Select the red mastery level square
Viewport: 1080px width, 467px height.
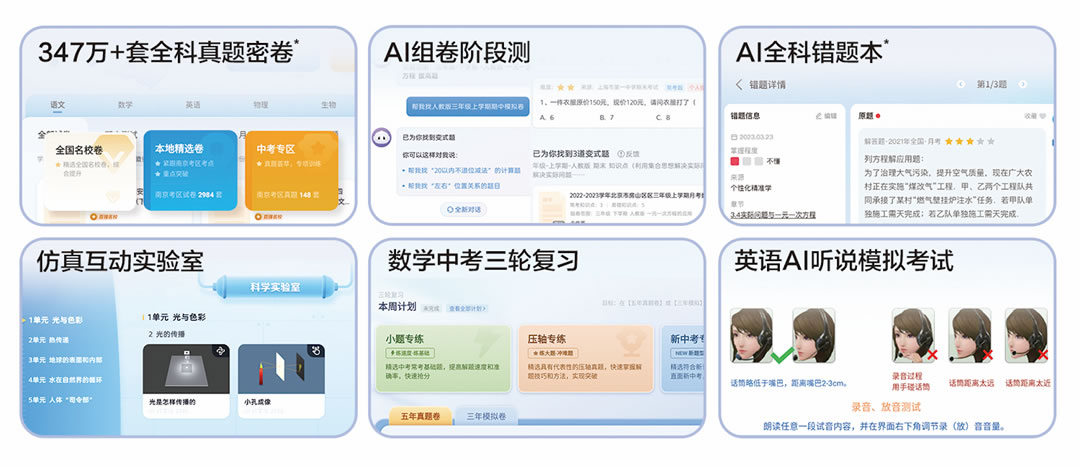tap(735, 161)
